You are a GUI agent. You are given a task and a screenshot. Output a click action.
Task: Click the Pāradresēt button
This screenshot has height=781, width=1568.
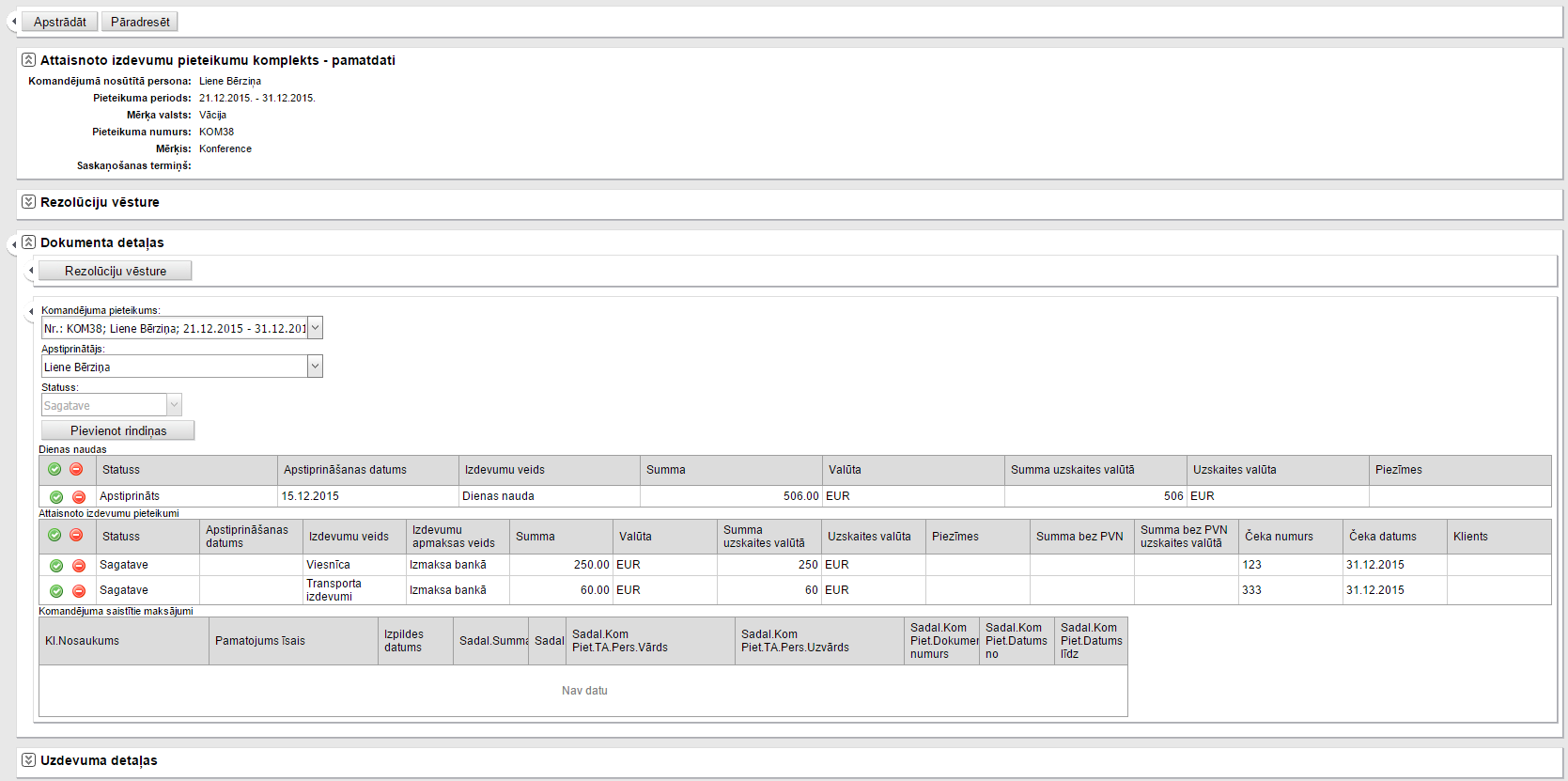(140, 22)
